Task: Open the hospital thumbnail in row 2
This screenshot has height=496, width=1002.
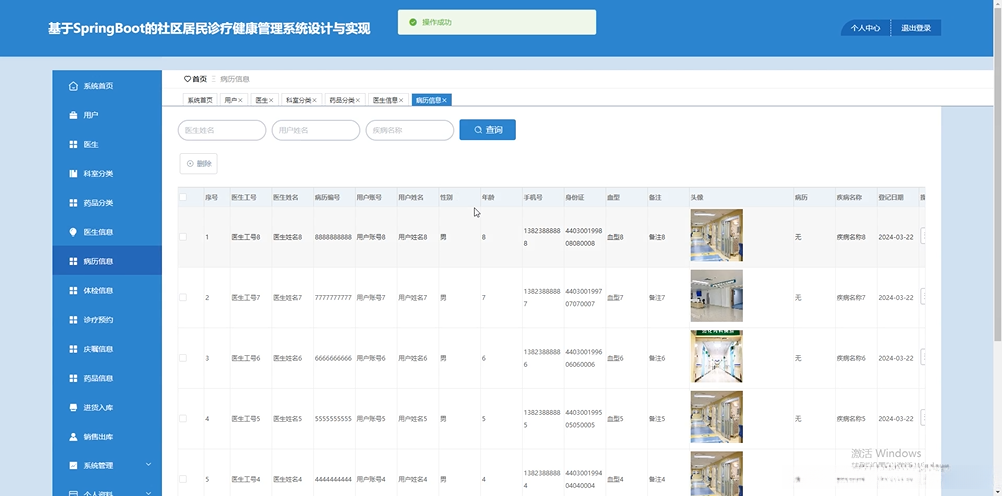Action: click(716, 296)
